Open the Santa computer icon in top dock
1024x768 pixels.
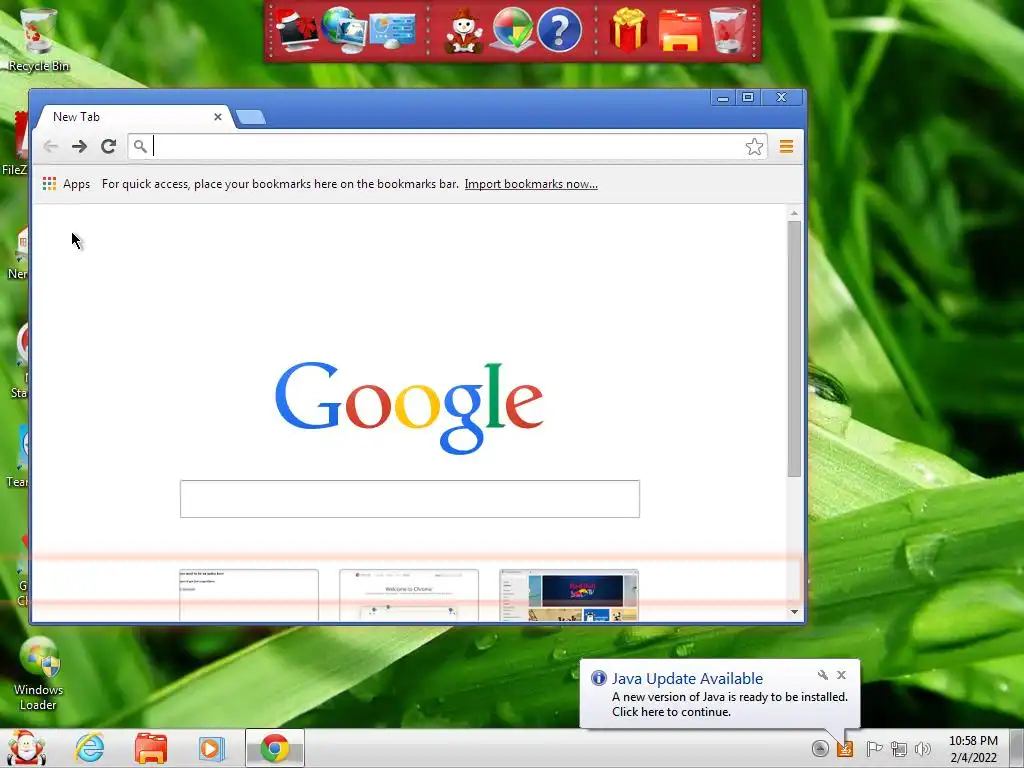(296, 30)
